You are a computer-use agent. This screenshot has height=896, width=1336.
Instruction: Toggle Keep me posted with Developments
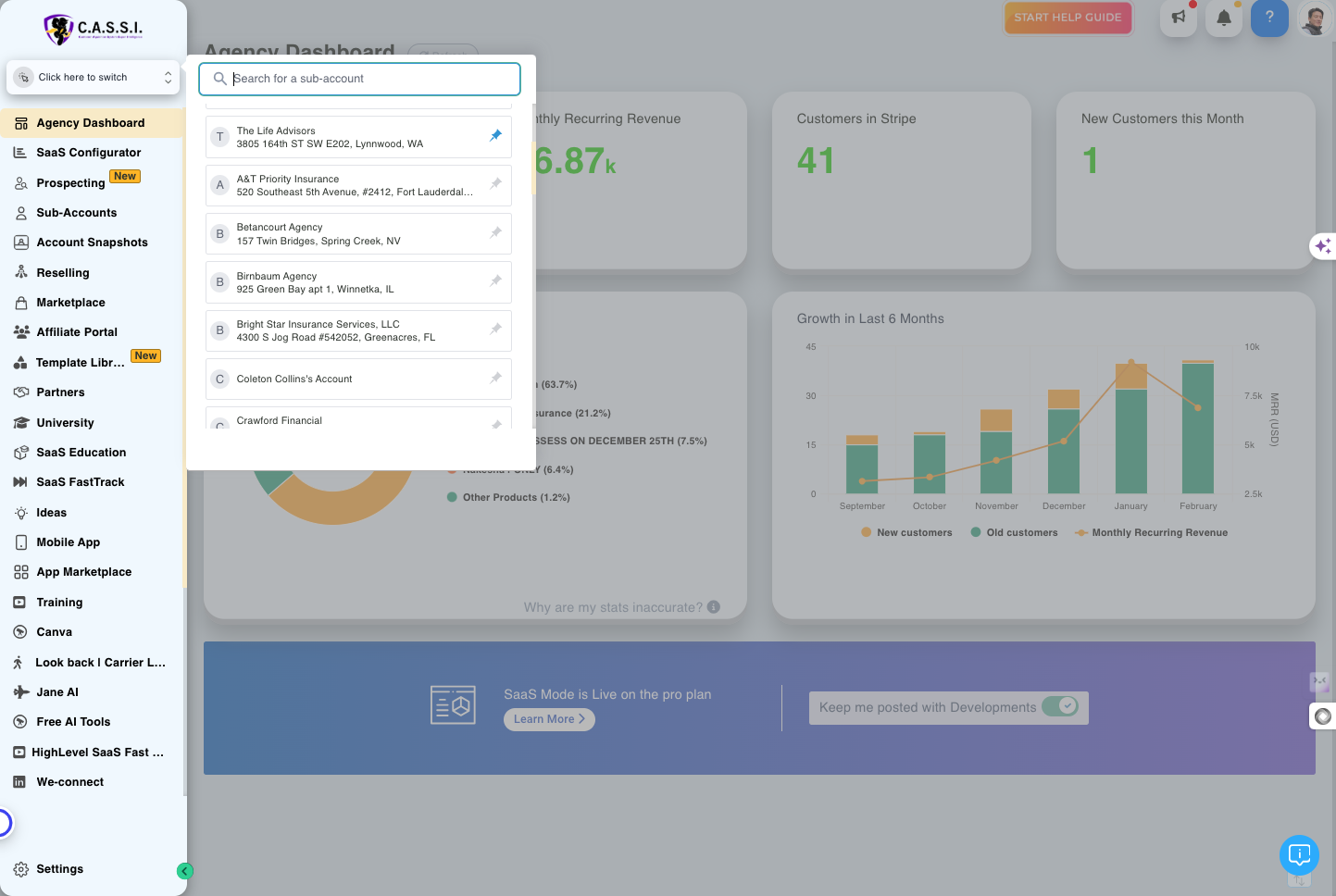[x=1060, y=706]
